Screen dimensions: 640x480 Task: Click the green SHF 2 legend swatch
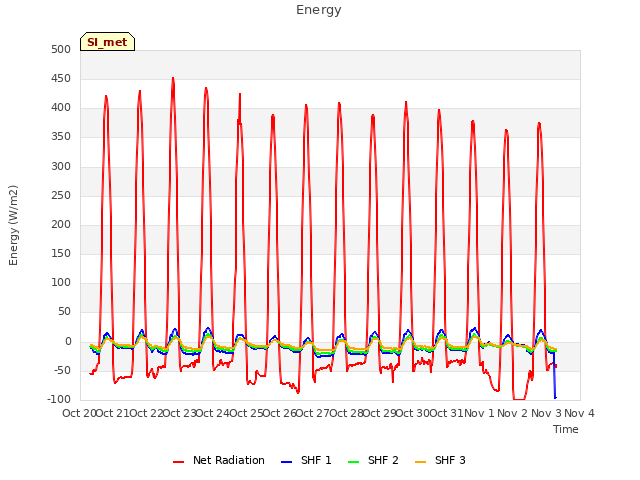pos(353,462)
